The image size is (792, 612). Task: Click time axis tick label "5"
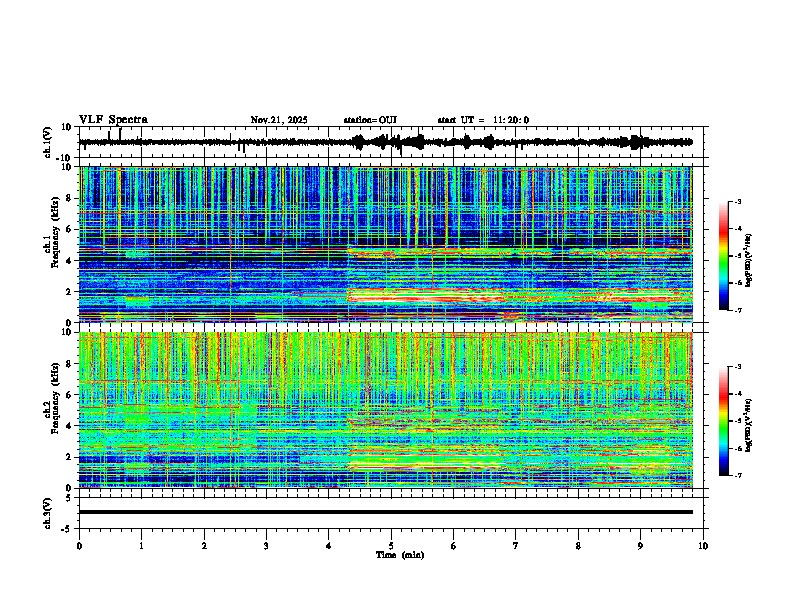click(391, 546)
